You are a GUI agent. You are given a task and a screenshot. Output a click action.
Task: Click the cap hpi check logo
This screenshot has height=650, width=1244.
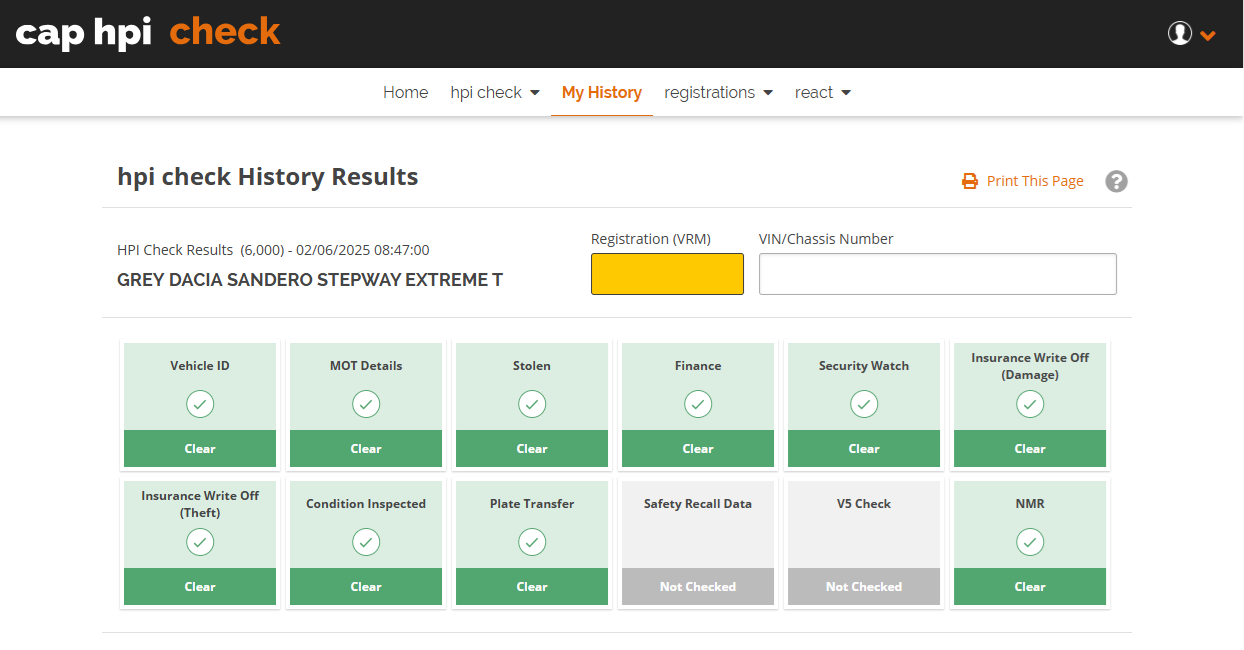[146, 32]
